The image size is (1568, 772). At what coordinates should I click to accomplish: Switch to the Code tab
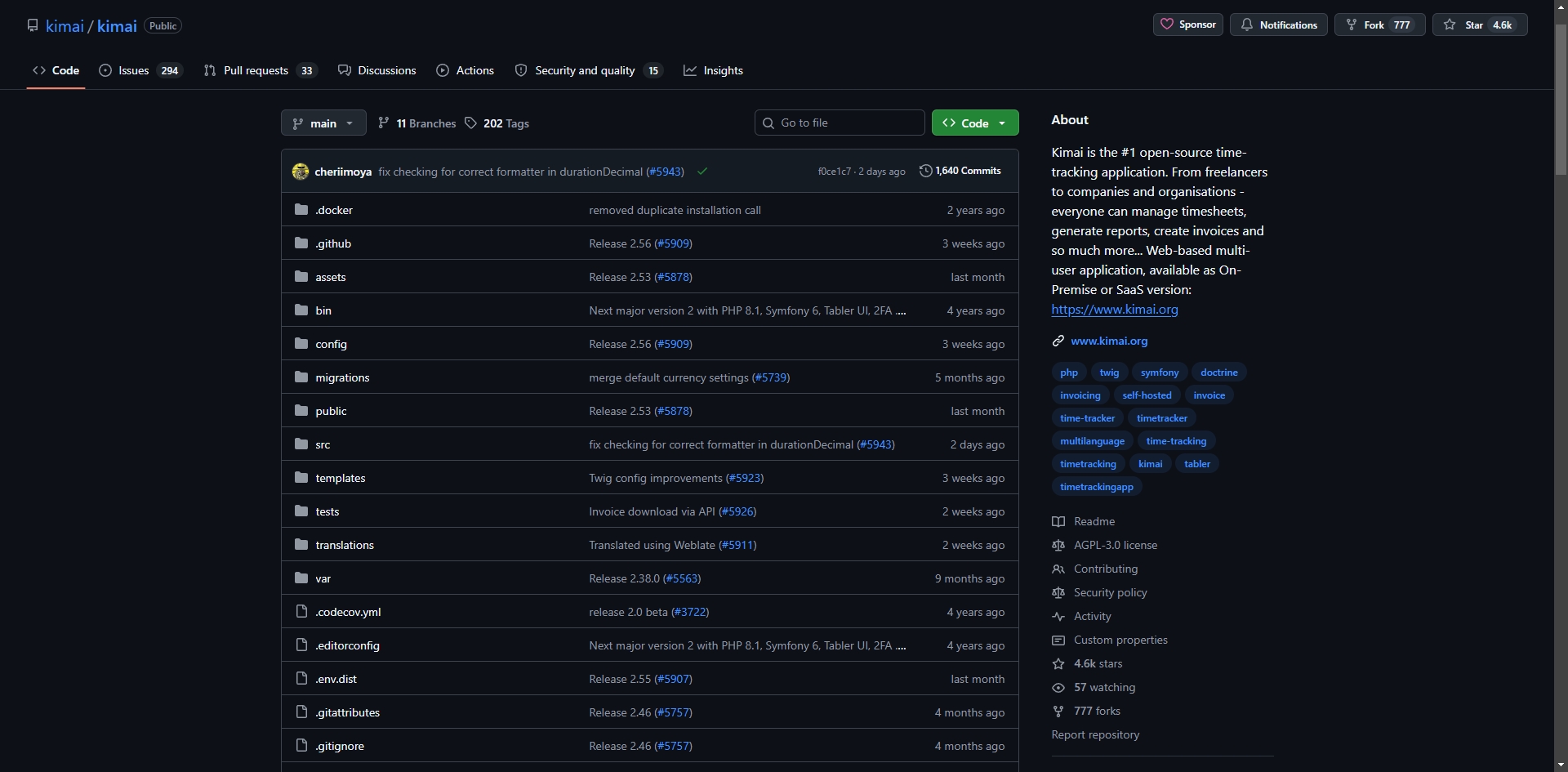coord(56,70)
